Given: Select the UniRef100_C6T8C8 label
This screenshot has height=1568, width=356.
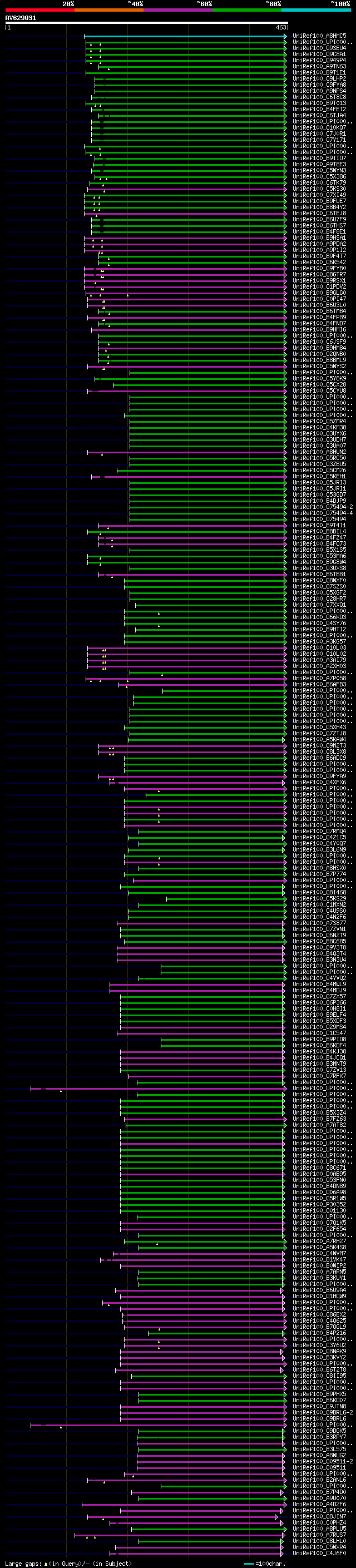Looking at the screenshot, I should point(319,97).
